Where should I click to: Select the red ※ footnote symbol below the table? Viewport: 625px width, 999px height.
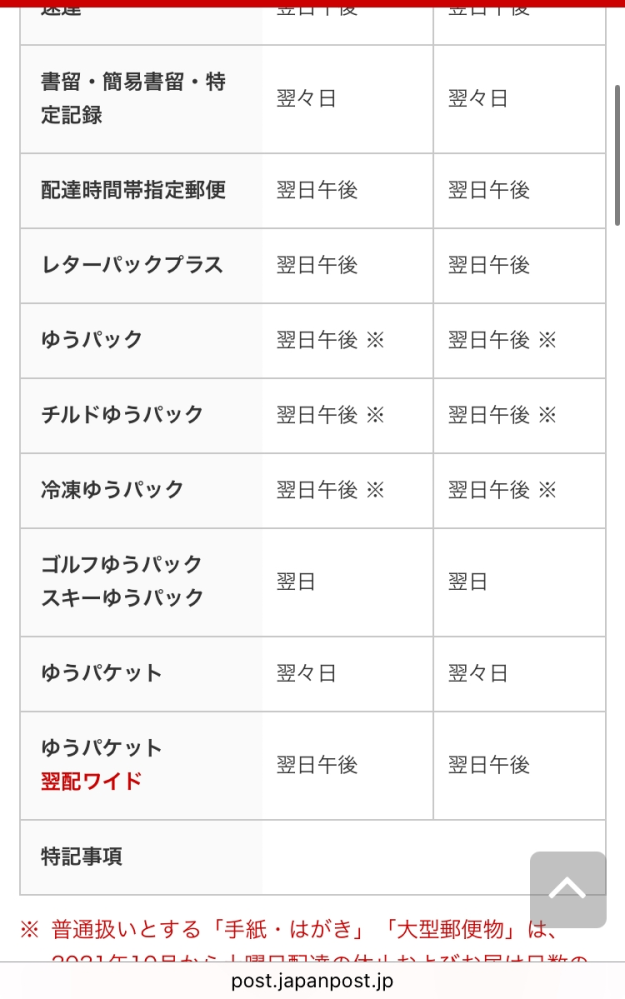click(x=30, y=930)
